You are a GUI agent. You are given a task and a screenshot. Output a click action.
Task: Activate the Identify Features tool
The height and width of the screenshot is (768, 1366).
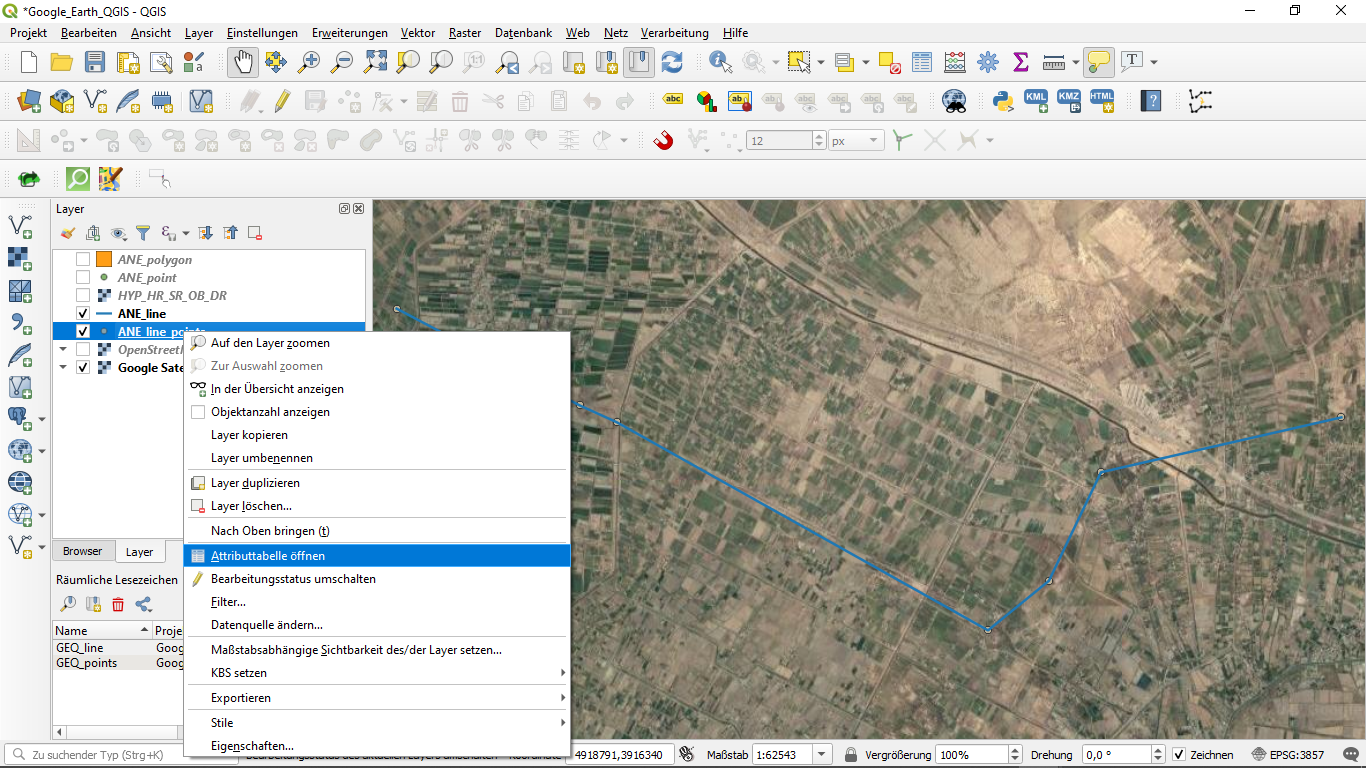(720, 62)
